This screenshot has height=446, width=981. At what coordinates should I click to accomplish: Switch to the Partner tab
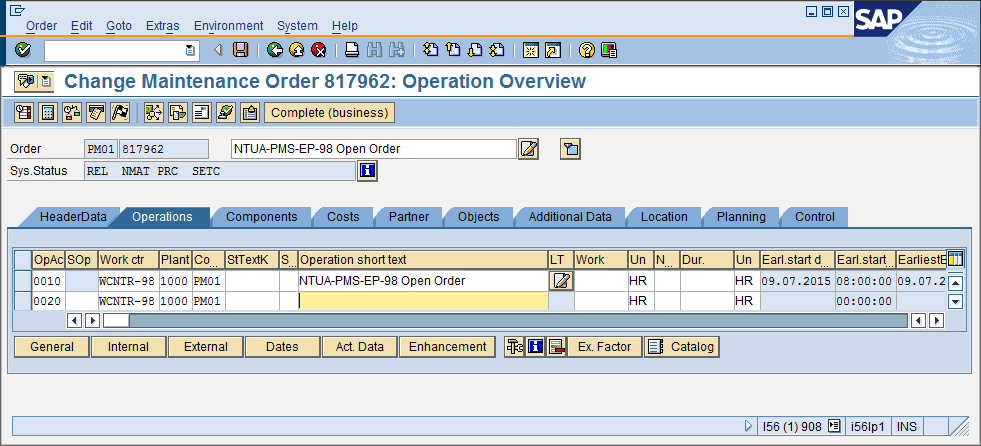(x=409, y=216)
